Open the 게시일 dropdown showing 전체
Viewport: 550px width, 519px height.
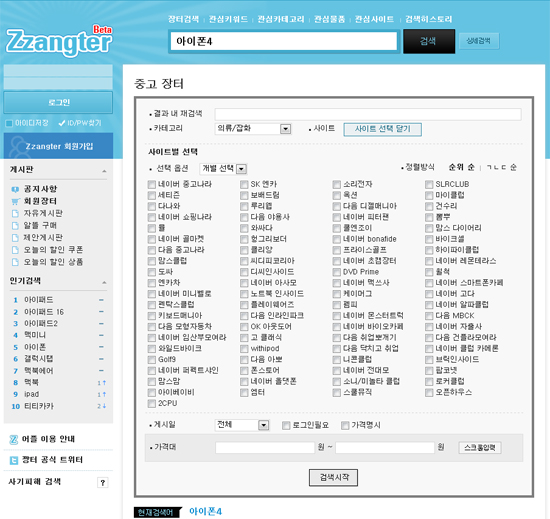point(242,425)
